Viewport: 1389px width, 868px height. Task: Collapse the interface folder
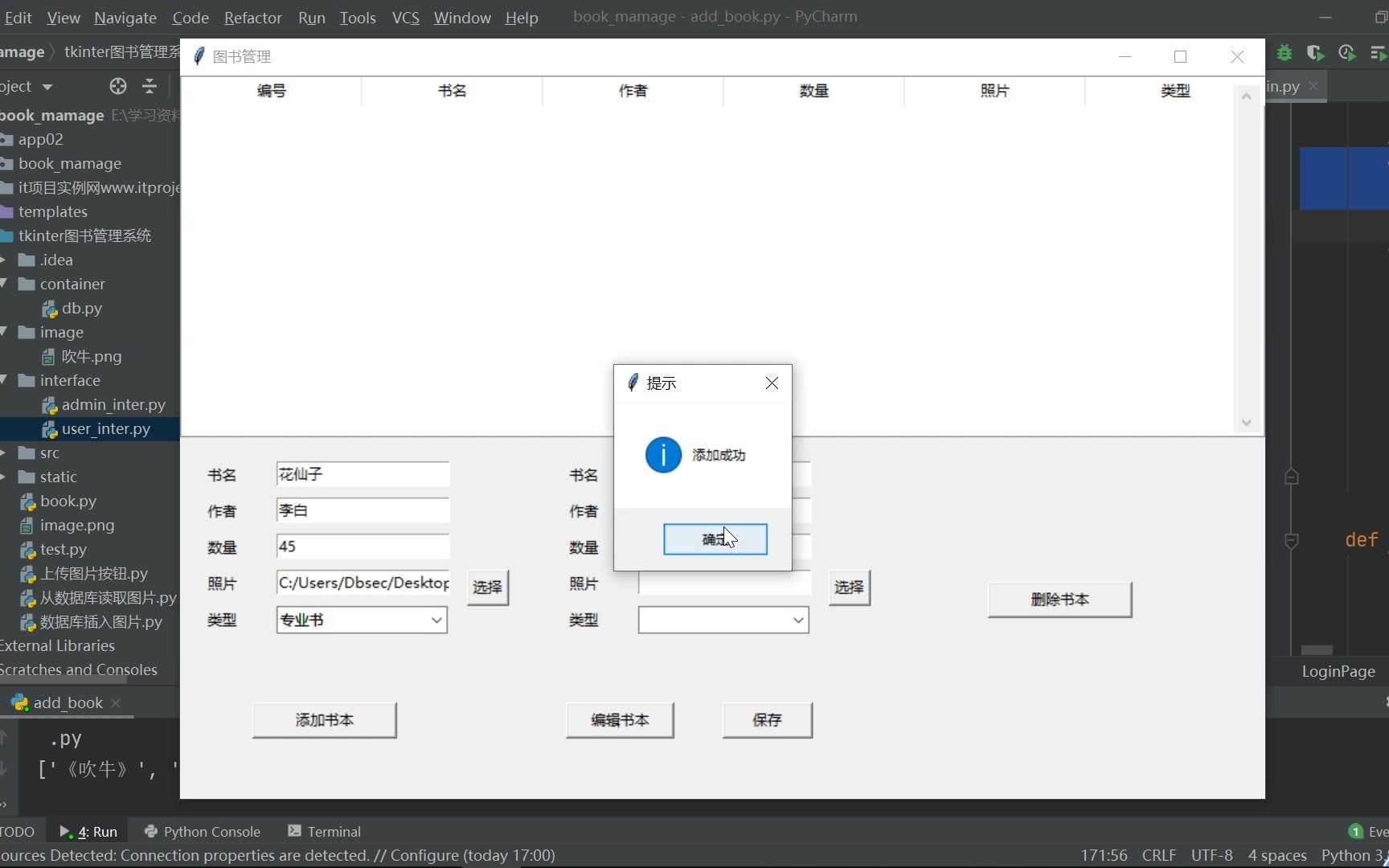click(x=6, y=380)
